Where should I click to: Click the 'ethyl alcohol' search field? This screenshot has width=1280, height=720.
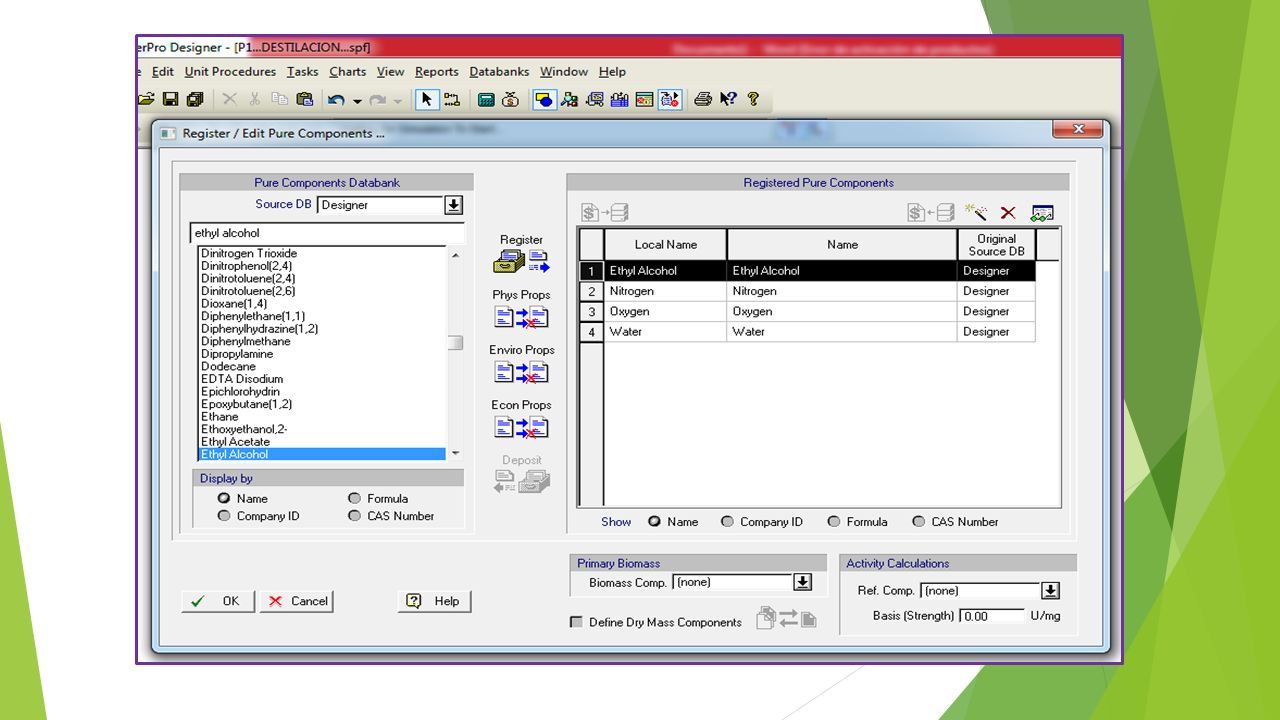coord(327,233)
